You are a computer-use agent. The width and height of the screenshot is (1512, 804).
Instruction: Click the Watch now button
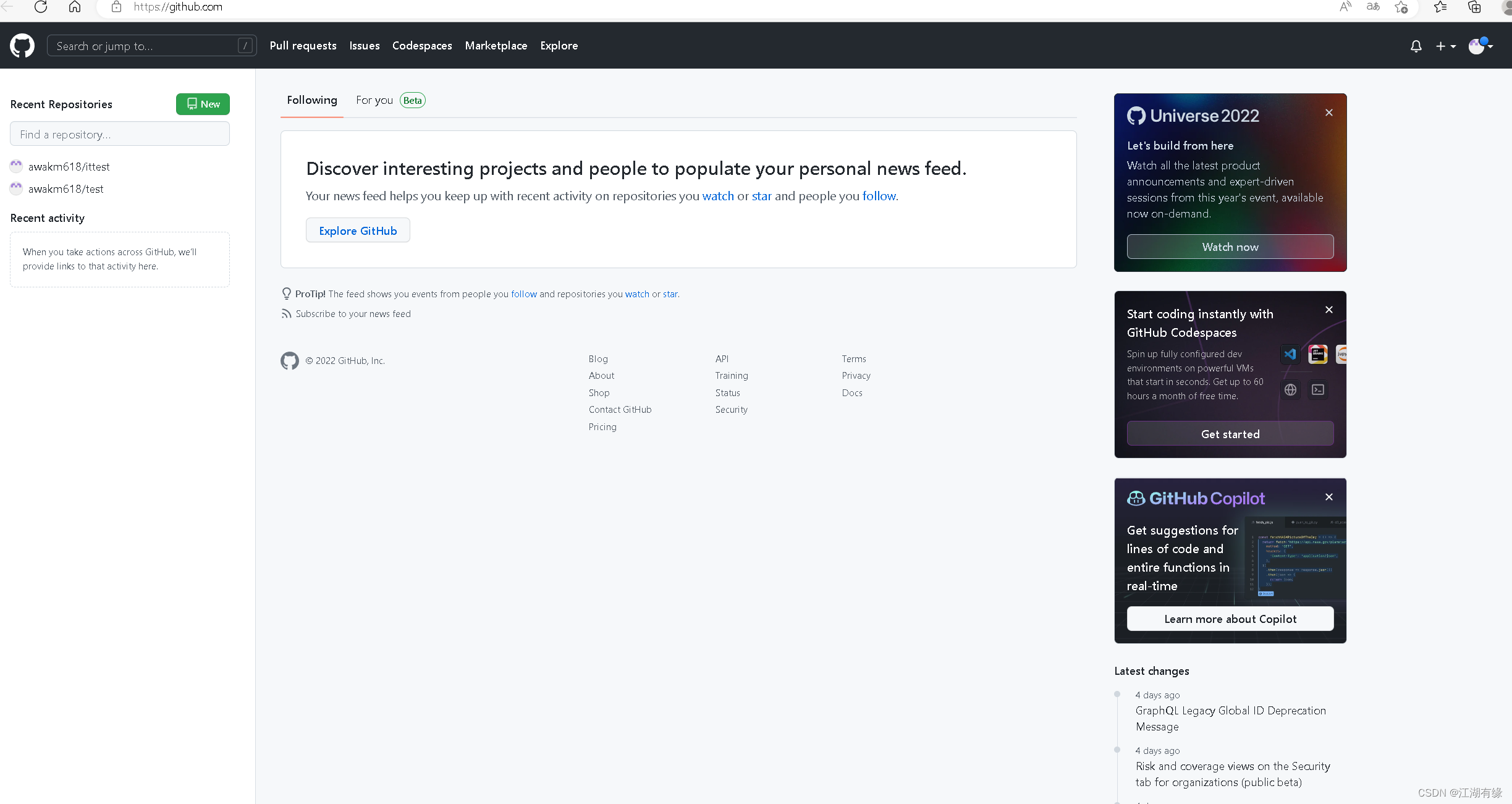[x=1230, y=247]
